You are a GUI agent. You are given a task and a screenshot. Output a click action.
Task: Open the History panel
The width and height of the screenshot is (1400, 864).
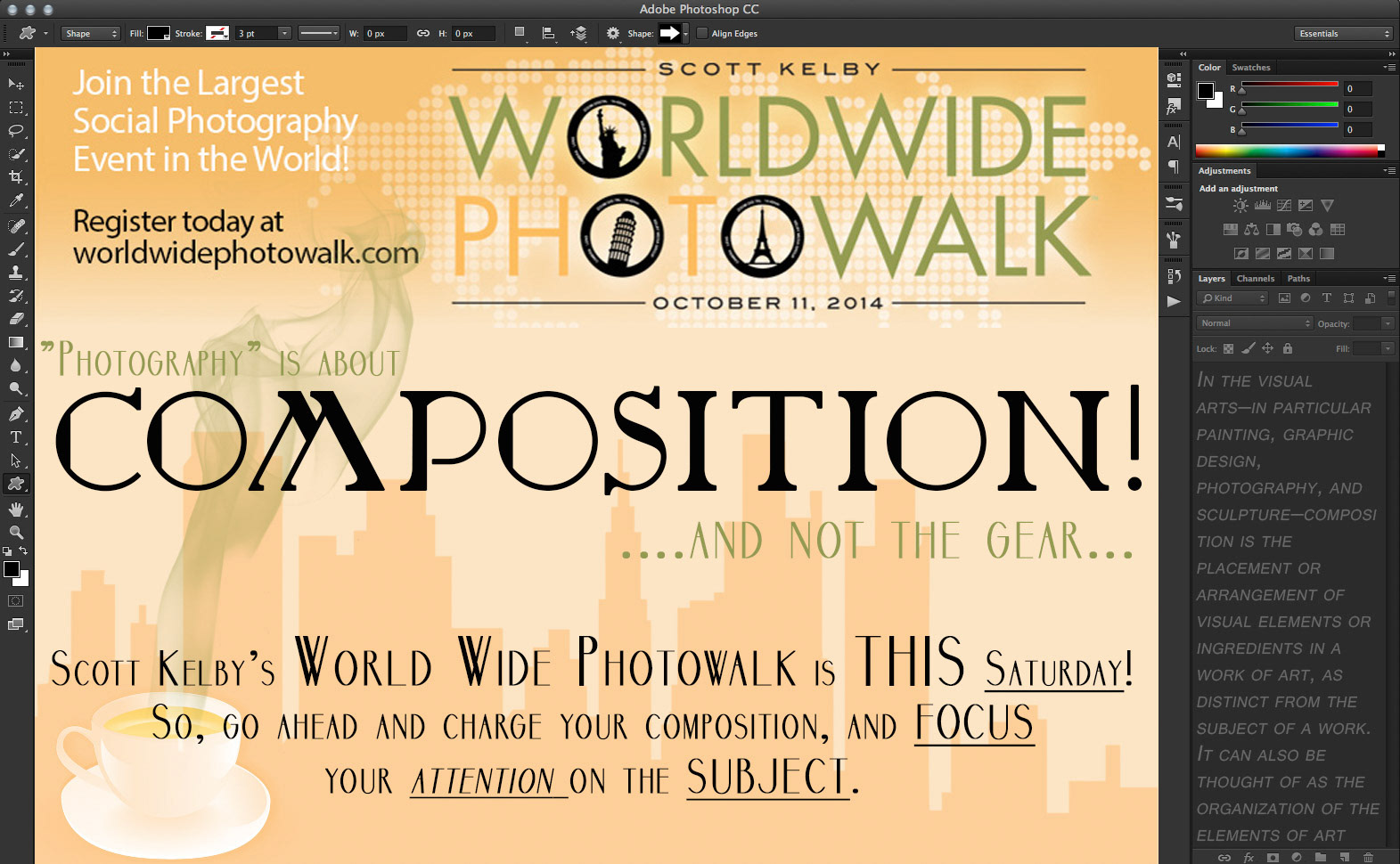[x=1174, y=276]
